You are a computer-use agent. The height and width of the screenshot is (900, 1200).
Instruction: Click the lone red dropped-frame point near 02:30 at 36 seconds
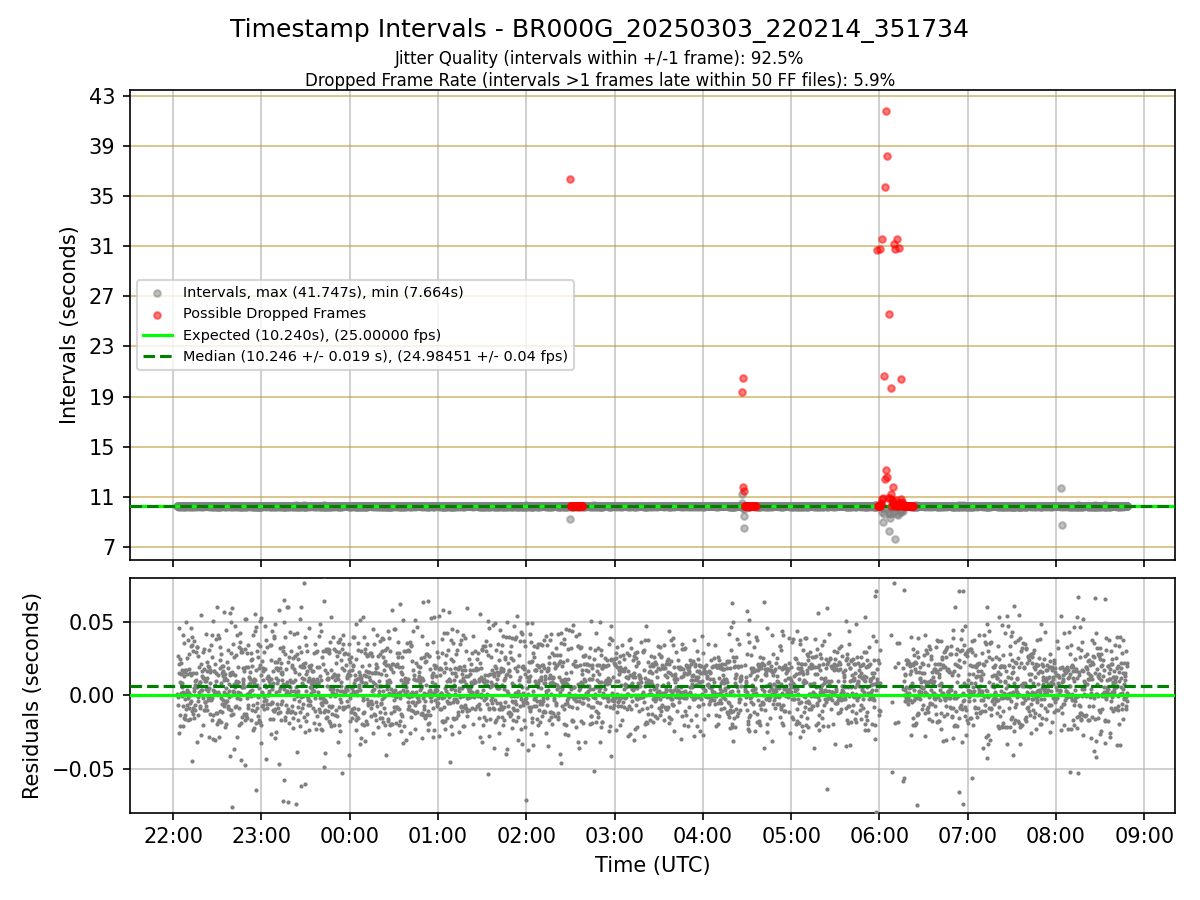[x=570, y=179]
